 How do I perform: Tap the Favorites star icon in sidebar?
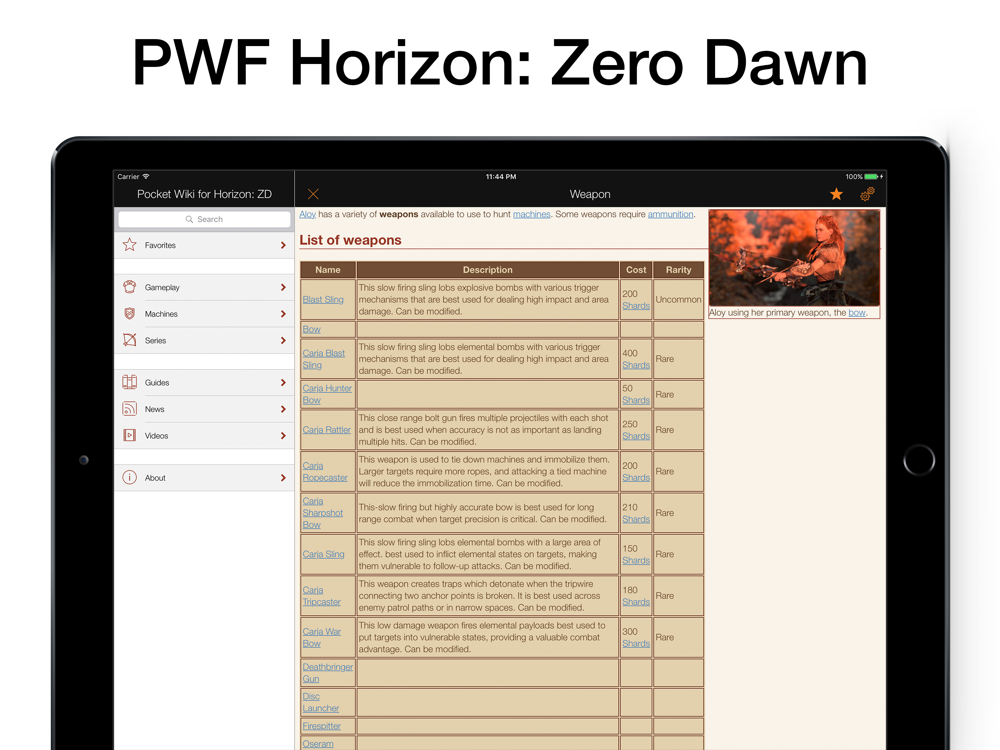129,245
